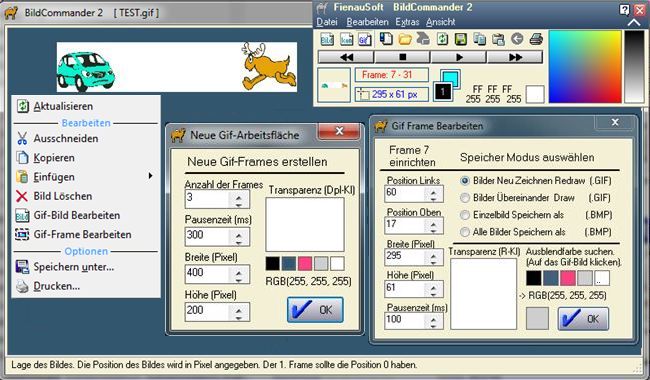The height and width of the screenshot is (380, 650).
Task: Choose Einzelbild Speichern als BMP
Action: click(465, 215)
